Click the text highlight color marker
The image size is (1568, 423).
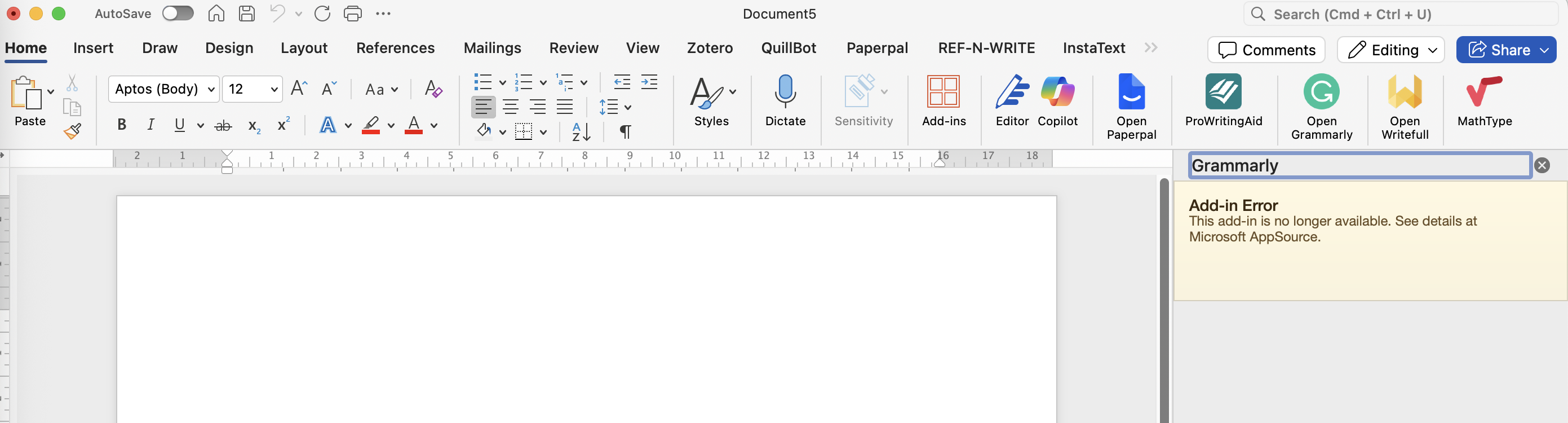pyautogui.click(x=371, y=125)
